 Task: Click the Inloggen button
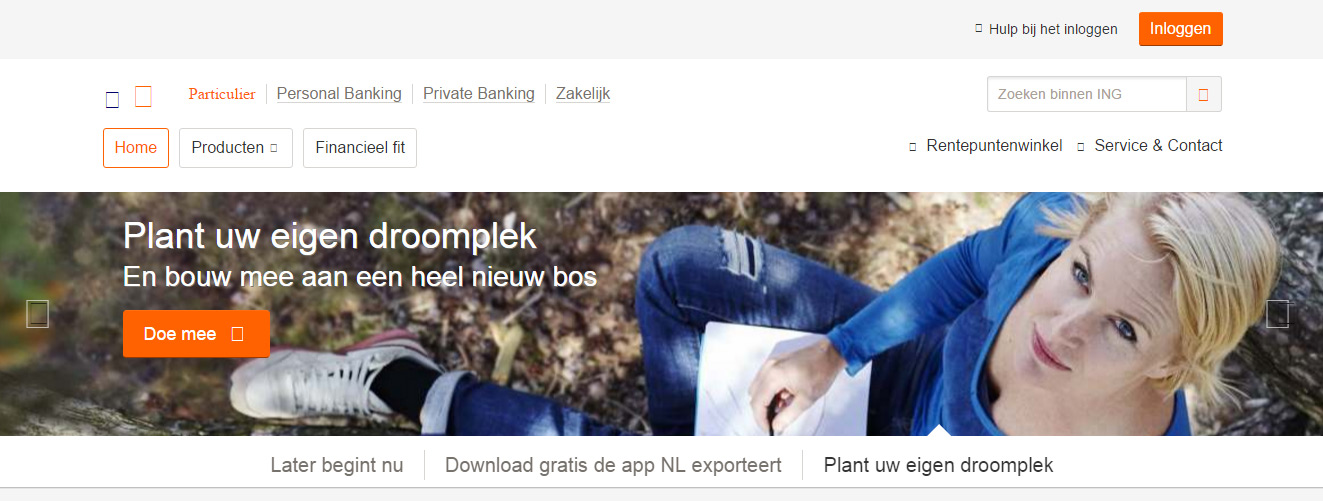tap(1181, 29)
